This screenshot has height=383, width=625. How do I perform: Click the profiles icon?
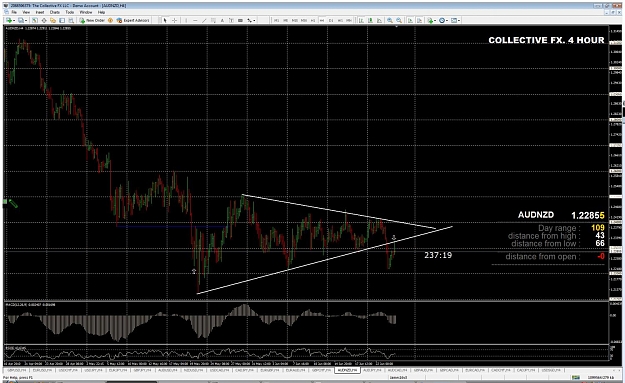pos(20,20)
